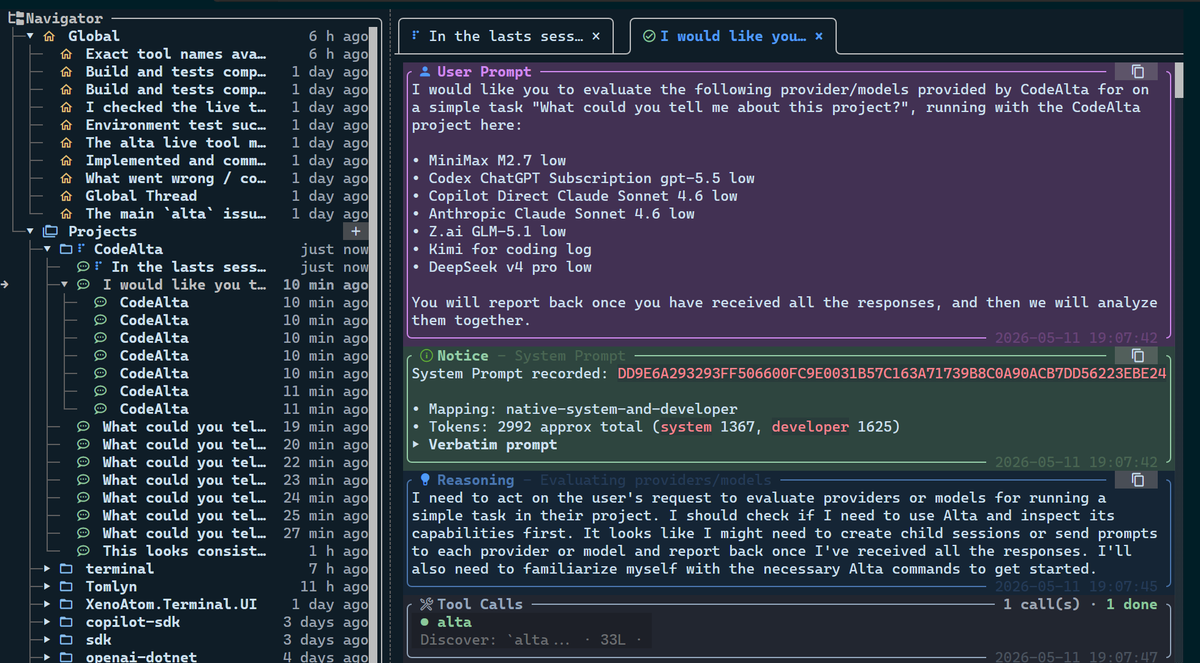Open 'This looks consist…' session
This screenshot has height=663, width=1200.
tap(185, 551)
